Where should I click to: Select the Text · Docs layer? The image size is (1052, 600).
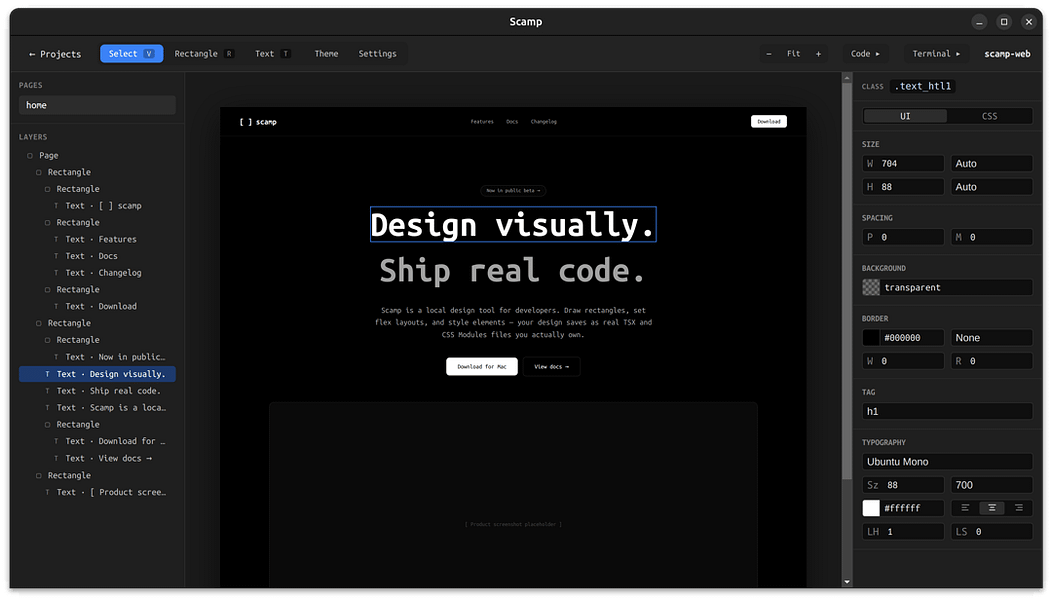[x=97, y=256]
